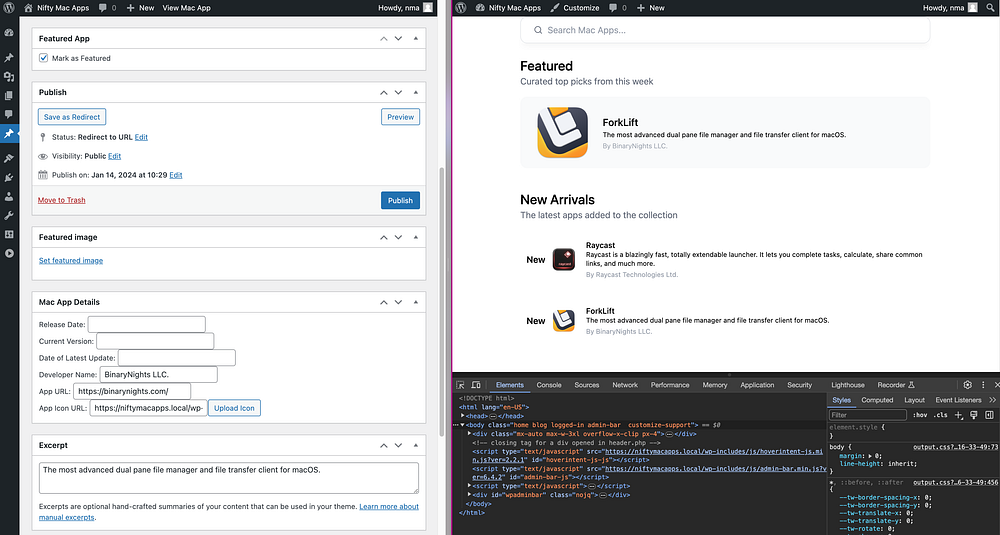The image size is (1000, 535).
Task: Toggle the rendering emulations paintbrush icon in Styles
Action: point(974,415)
